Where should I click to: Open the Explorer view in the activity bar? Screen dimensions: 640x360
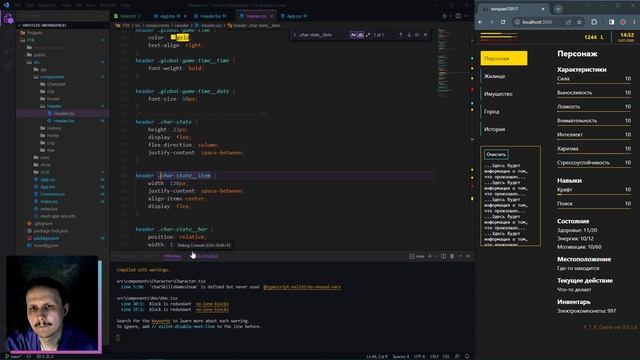click(8, 18)
